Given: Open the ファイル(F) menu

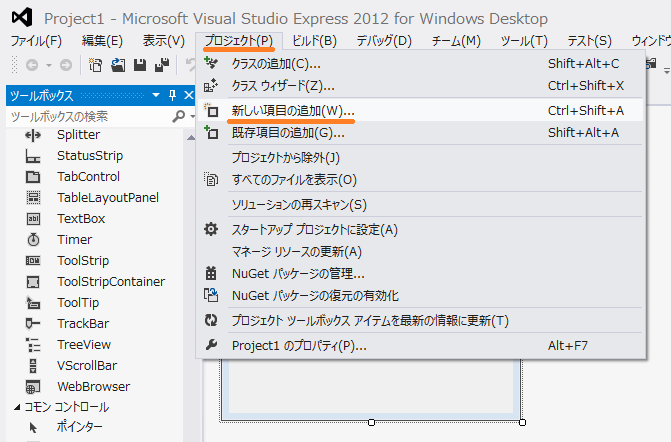Looking at the screenshot, I should (36, 41).
